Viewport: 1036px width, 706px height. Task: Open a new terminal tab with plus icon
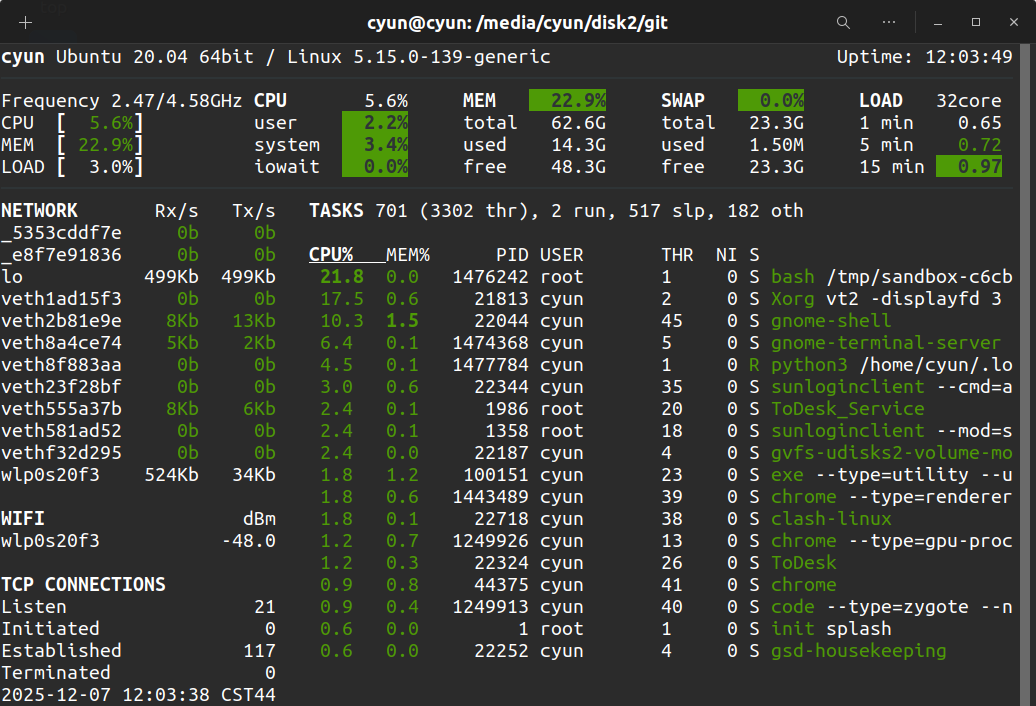(25, 23)
